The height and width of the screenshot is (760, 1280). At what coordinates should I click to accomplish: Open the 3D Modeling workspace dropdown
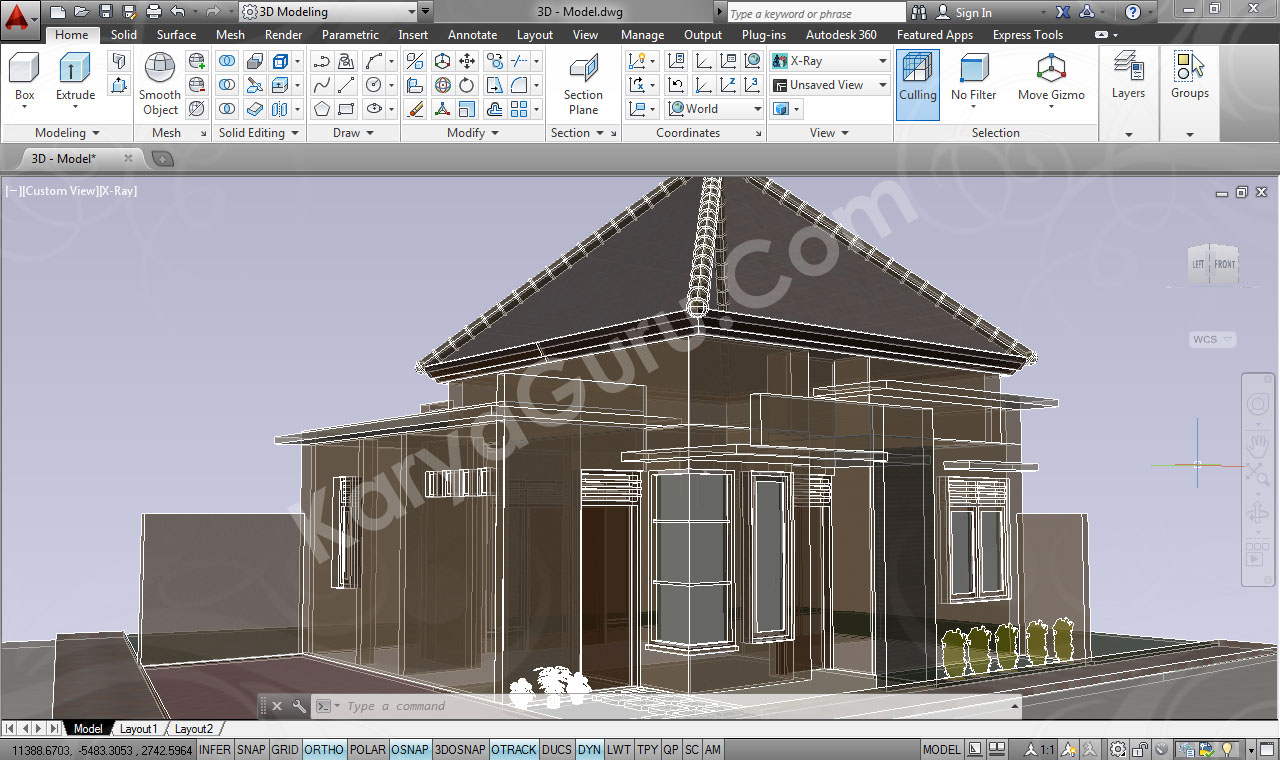click(328, 12)
